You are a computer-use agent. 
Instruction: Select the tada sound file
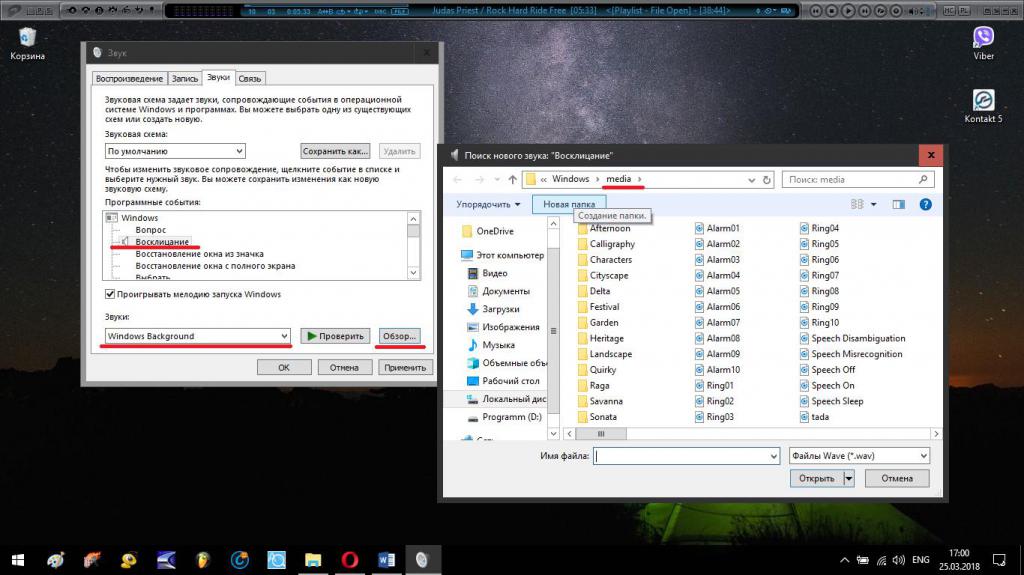[x=814, y=417]
